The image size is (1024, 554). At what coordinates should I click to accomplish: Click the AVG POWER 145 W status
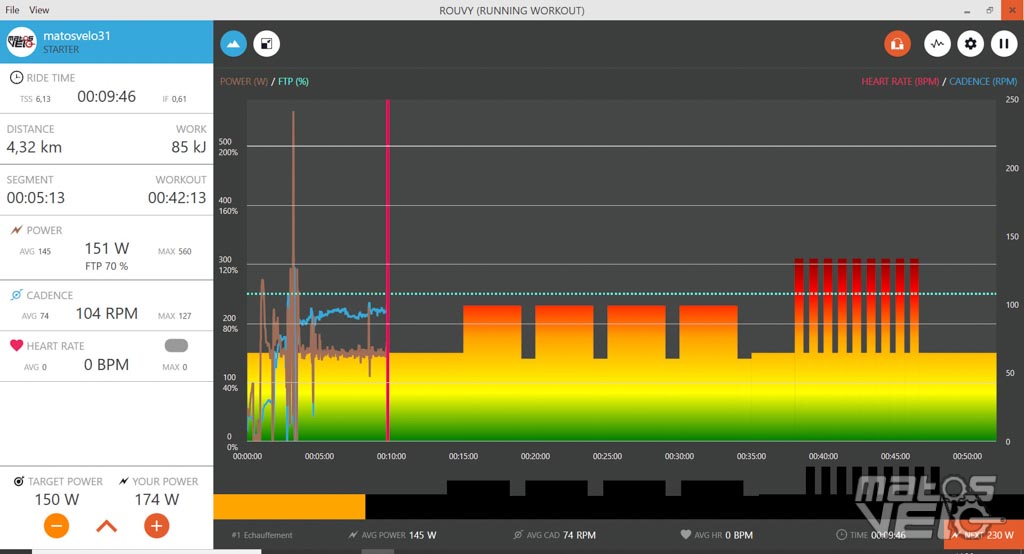click(x=392, y=535)
